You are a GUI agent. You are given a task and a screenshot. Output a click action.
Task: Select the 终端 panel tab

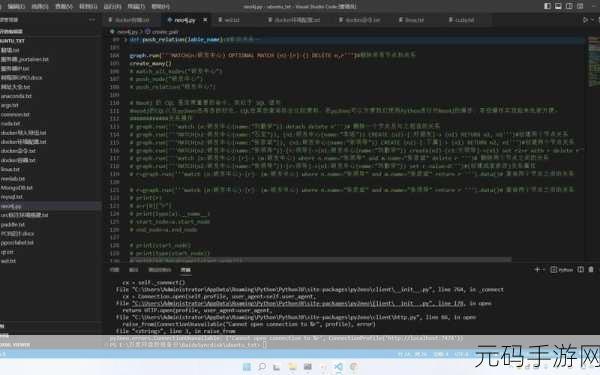(186, 270)
